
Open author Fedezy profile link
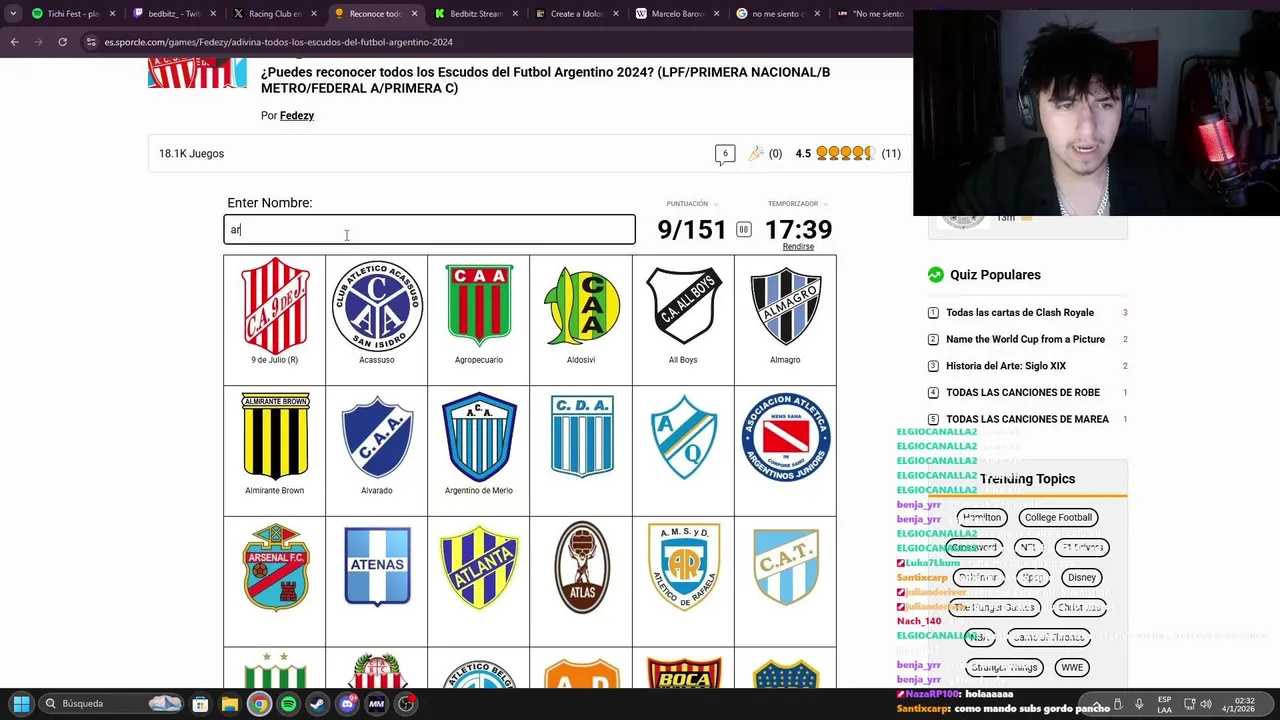297,116
